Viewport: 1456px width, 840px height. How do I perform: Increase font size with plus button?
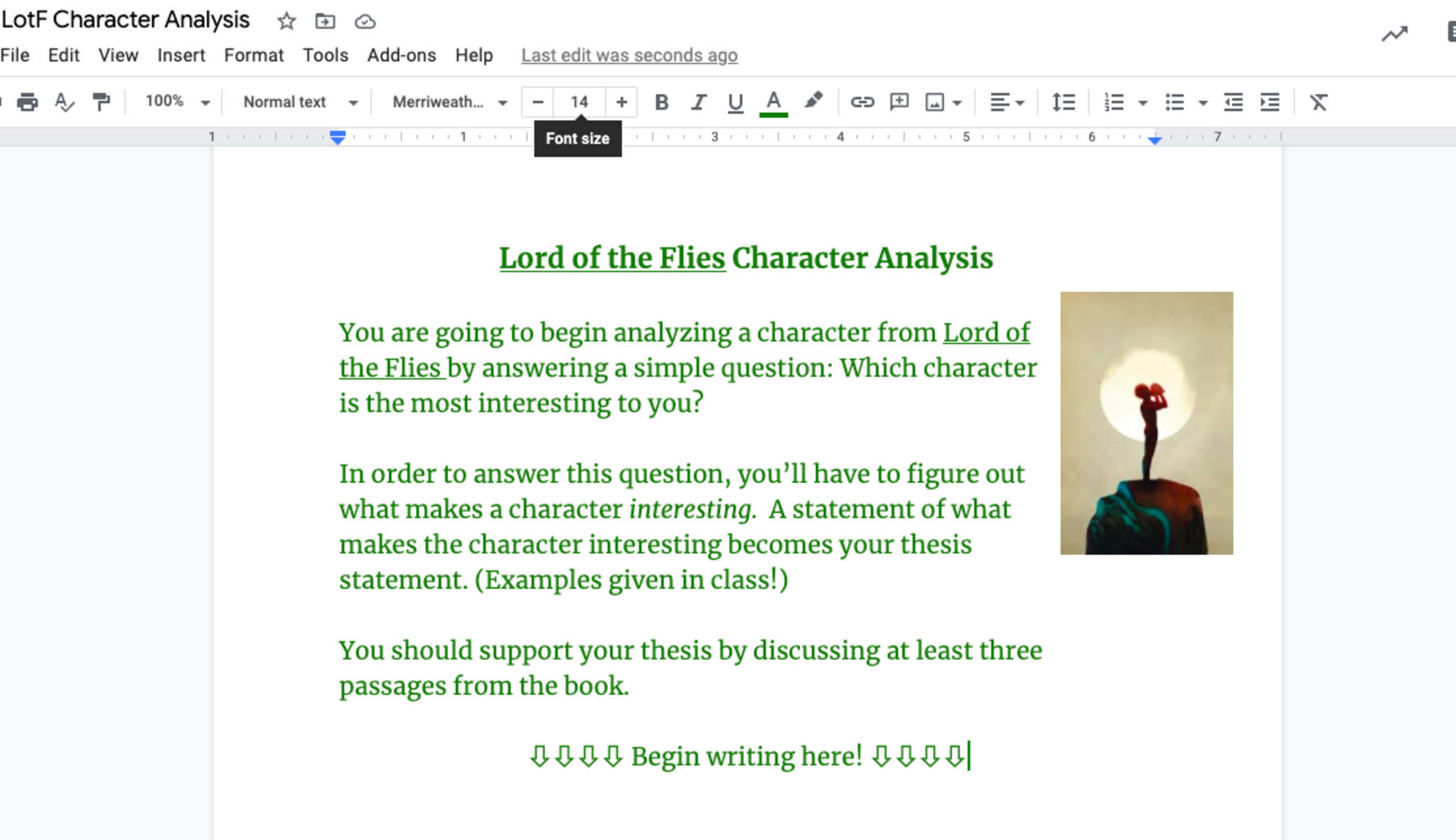tap(621, 102)
